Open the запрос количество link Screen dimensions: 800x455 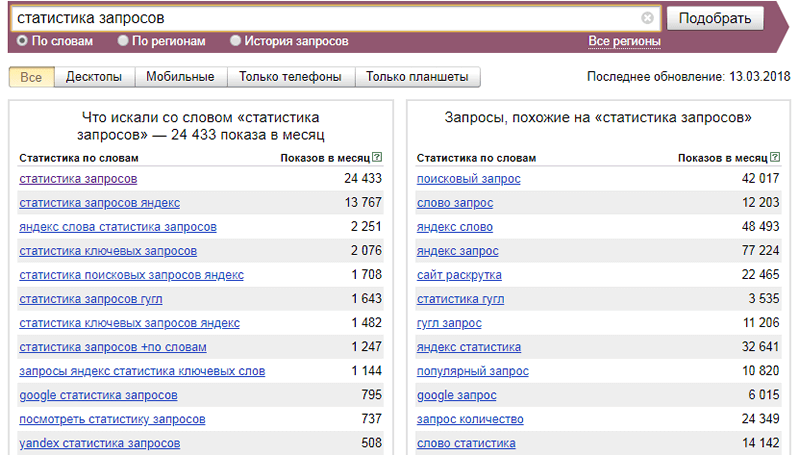(470, 419)
